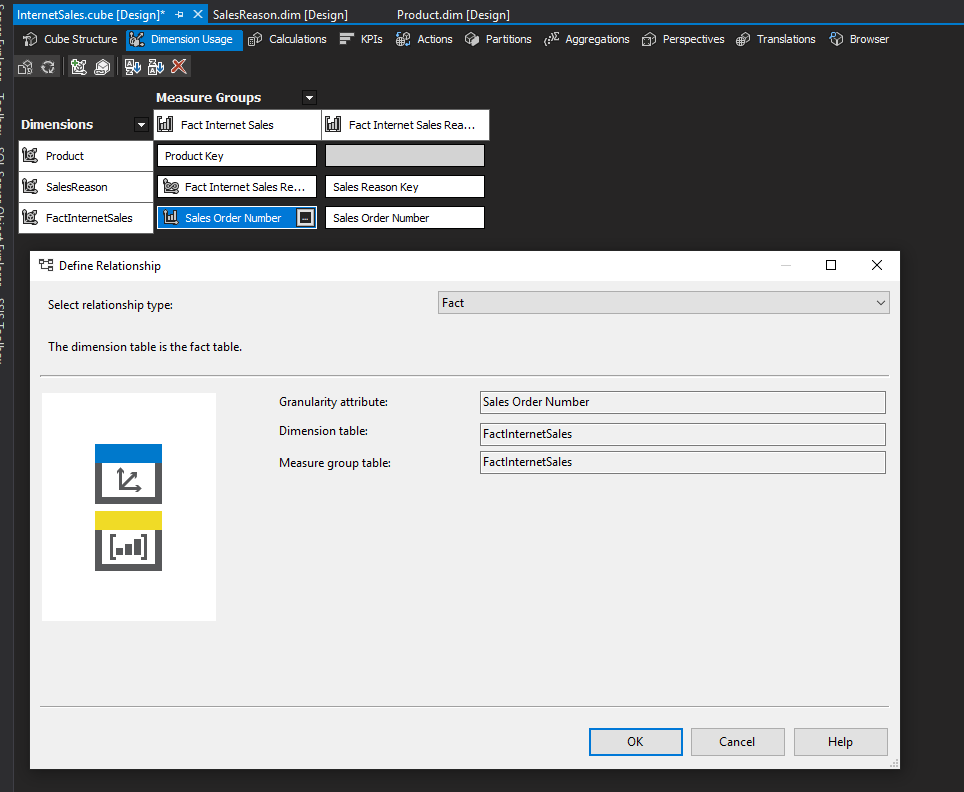
Task: Click the Add Cube Dimension toolbar icon
Action: (79, 67)
